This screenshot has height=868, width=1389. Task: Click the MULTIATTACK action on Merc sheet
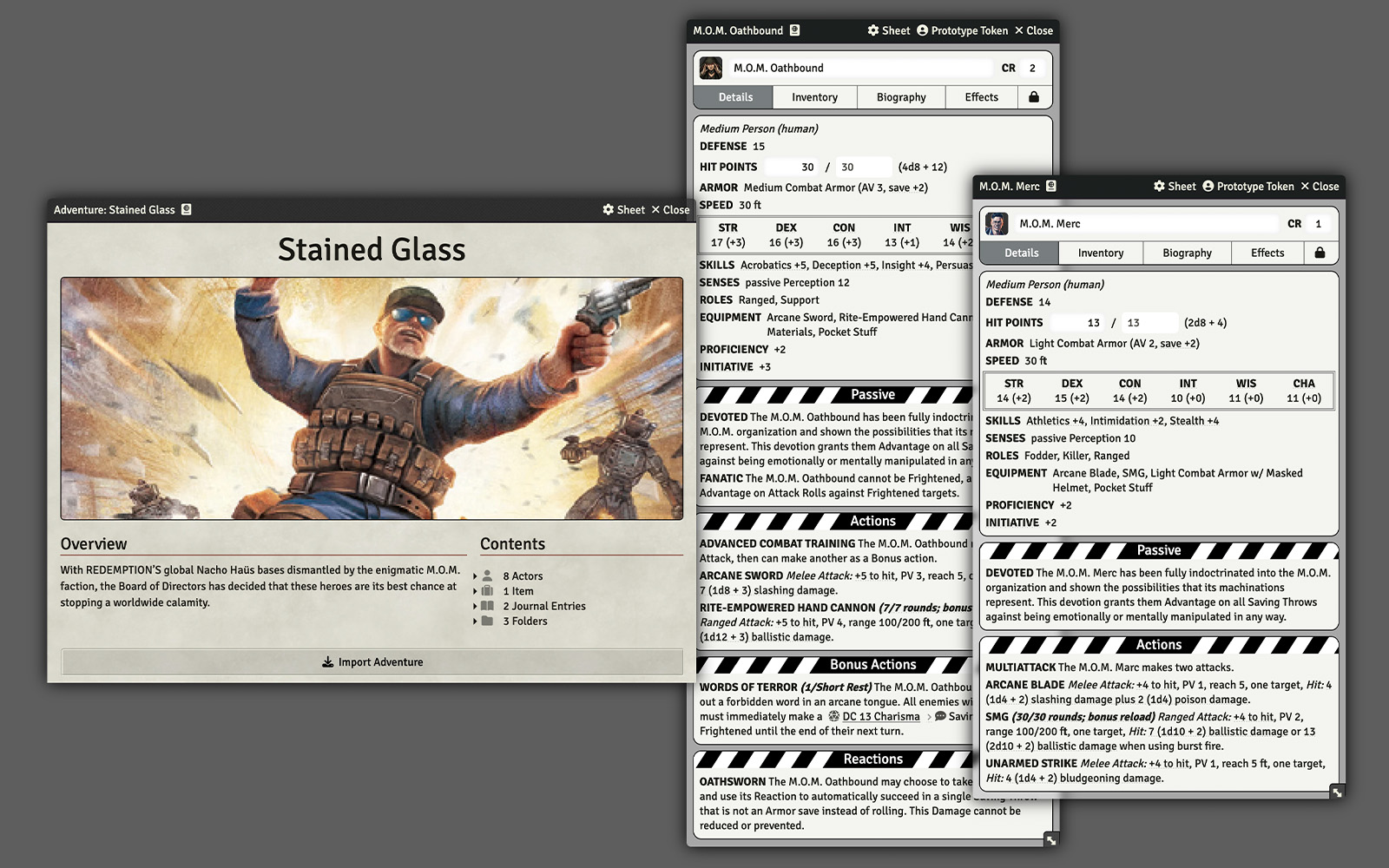(1020, 667)
